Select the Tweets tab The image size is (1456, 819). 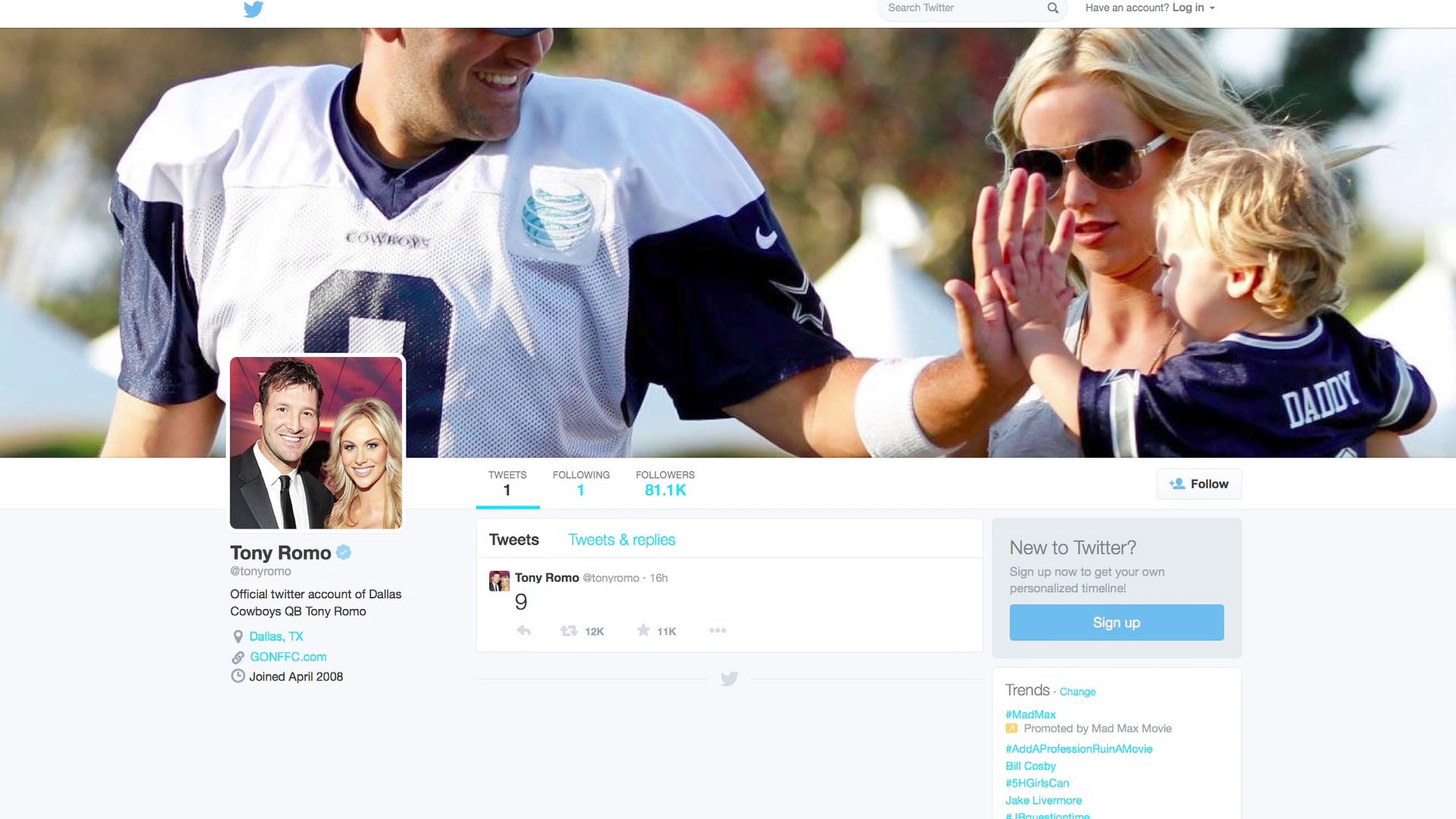coord(513,540)
